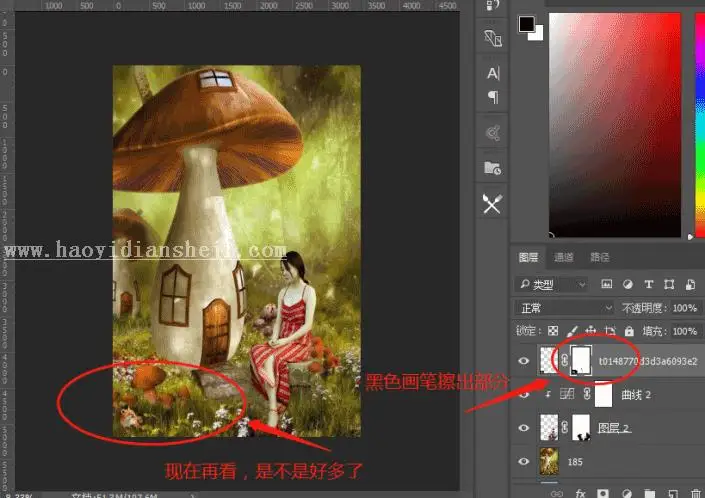Filter layers by pixel image kind
705x498 pixels.
pyautogui.click(x=607, y=284)
